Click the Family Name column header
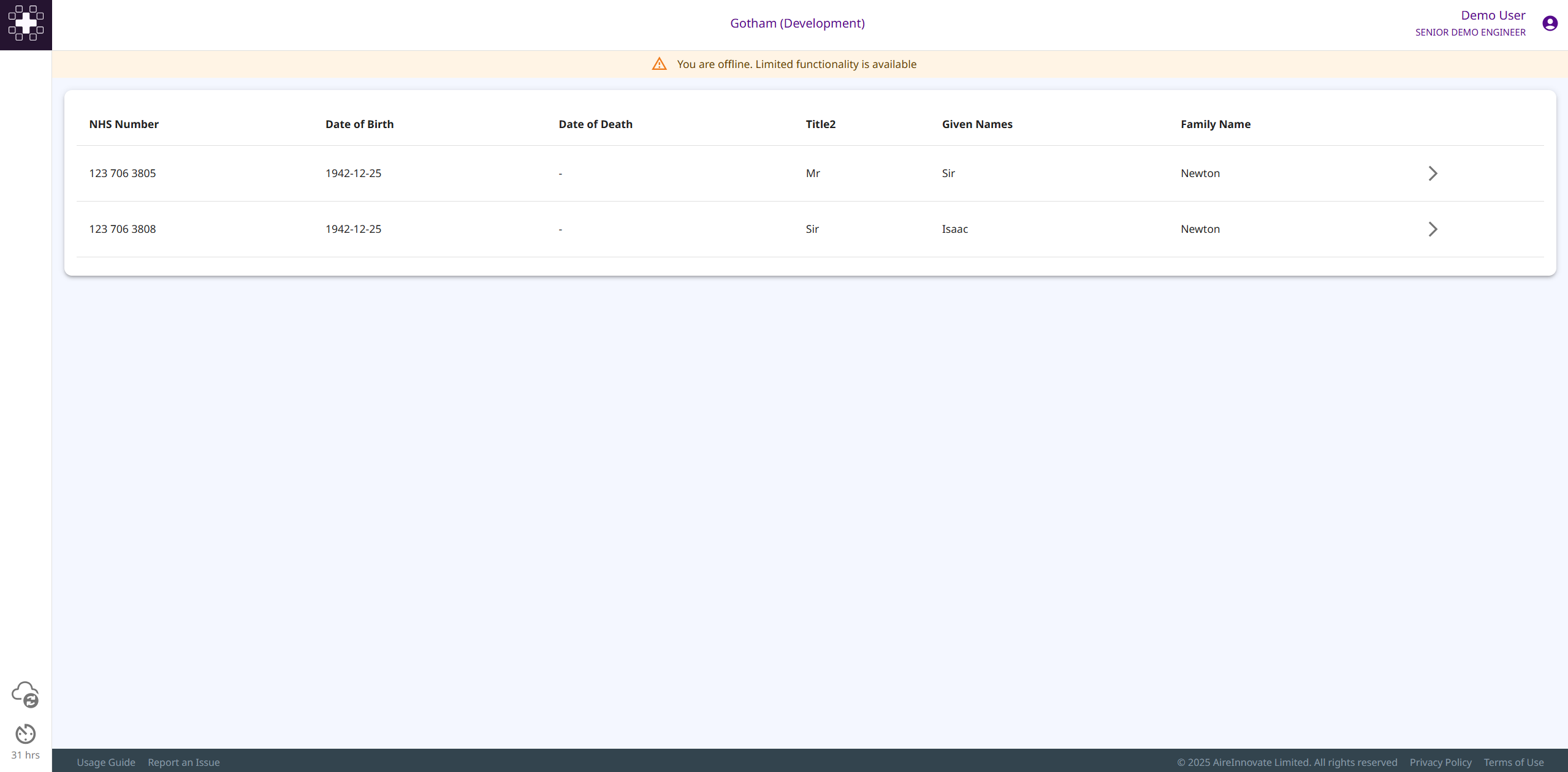Screen dimensions: 1568x772 (1216, 124)
